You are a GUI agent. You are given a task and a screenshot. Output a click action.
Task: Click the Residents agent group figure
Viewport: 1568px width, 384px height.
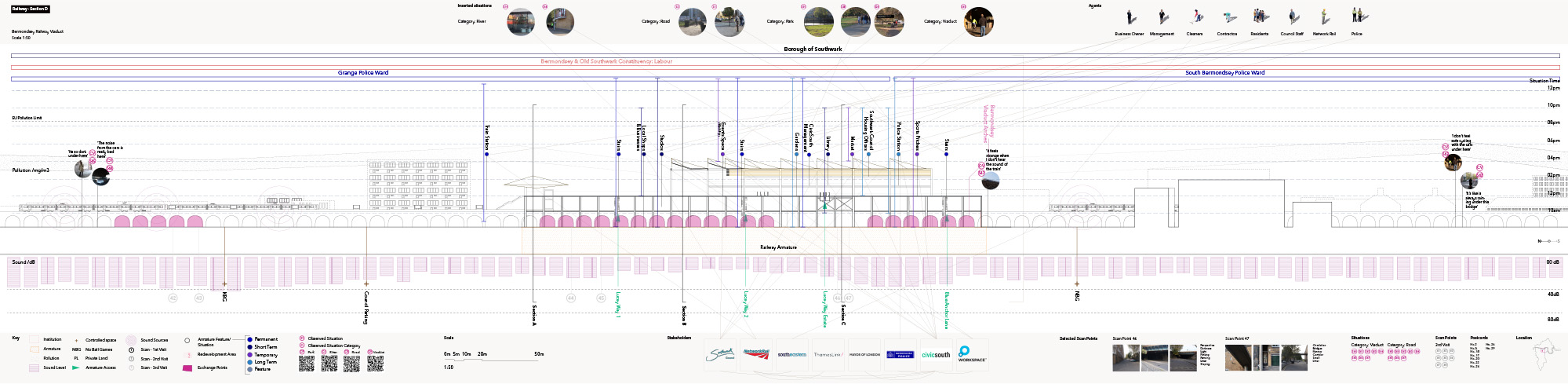pos(1261,17)
